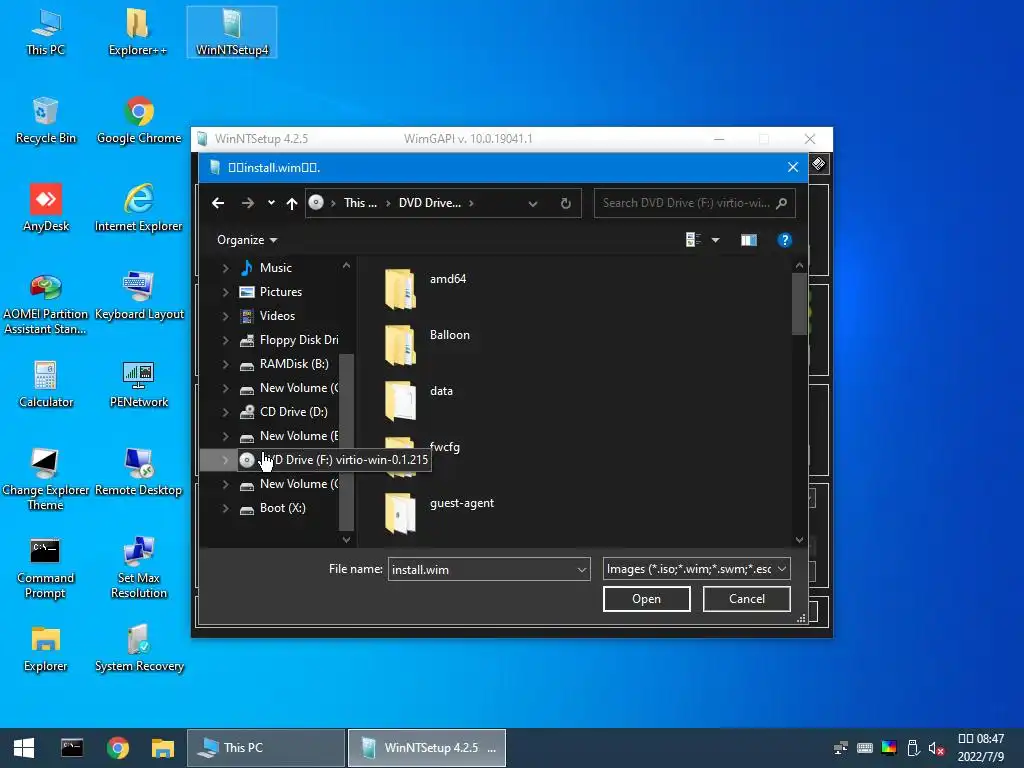The image size is (1024, 768).
Task: Launch Command Prompt from the taskbar
Action: (x=72, y=748)
